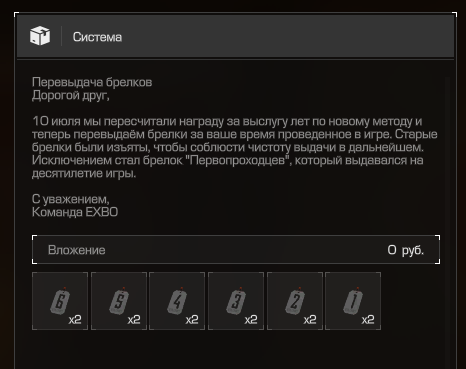Click the x2 badge on keychain 3
Viewport: 466px width, 369px height.
click(x=251, y=320)
